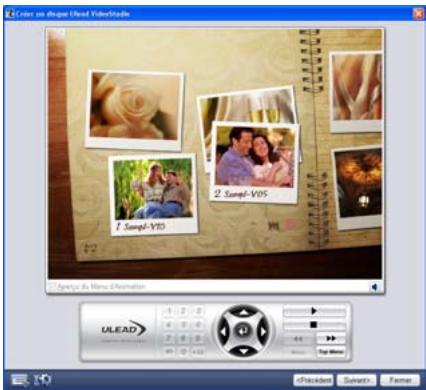Close the Ulead VideoStudio disc window
The height and width of the screenshot is (390, 426).
(418, 14)
